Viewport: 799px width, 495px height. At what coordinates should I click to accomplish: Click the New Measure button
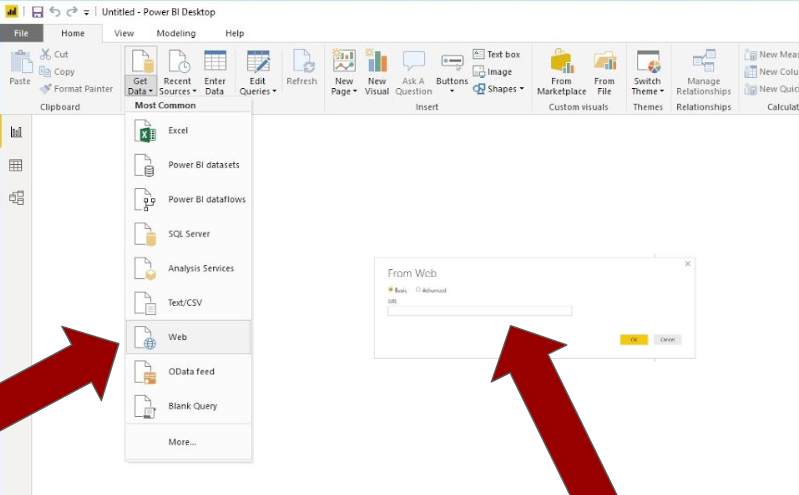[771, 54]
